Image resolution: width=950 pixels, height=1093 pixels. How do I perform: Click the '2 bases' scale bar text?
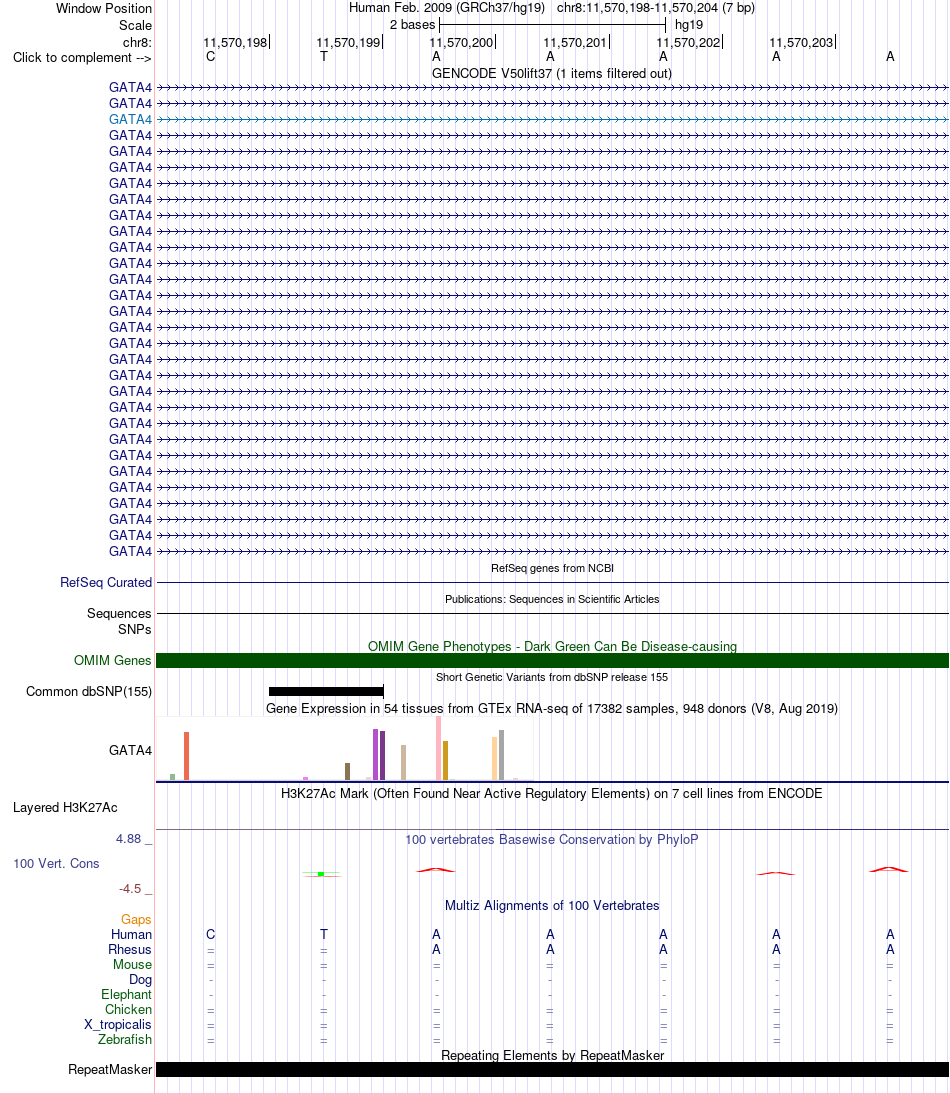coord(412,24)
